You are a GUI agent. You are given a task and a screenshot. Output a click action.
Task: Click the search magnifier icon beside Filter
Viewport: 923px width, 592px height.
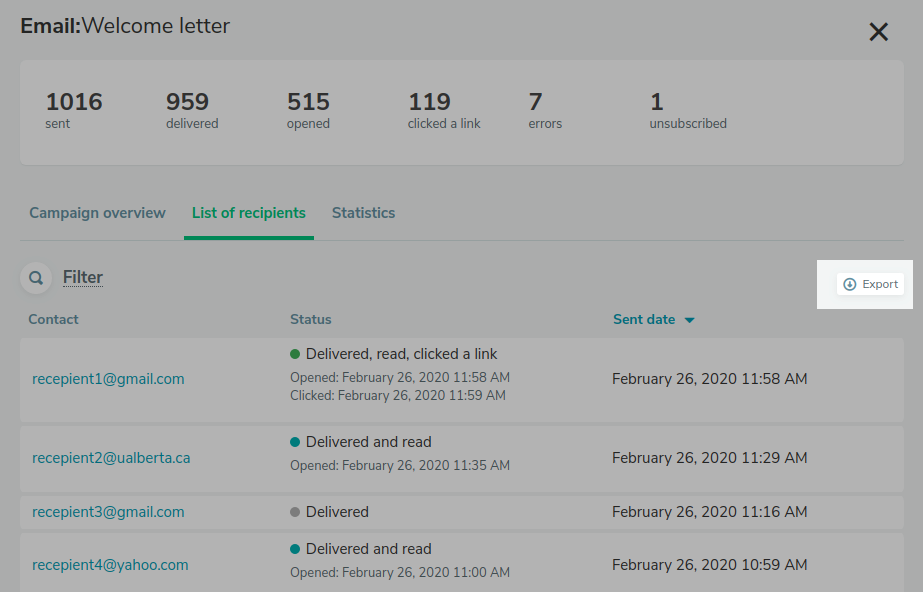pyautogui.click(x=36, y=278)
